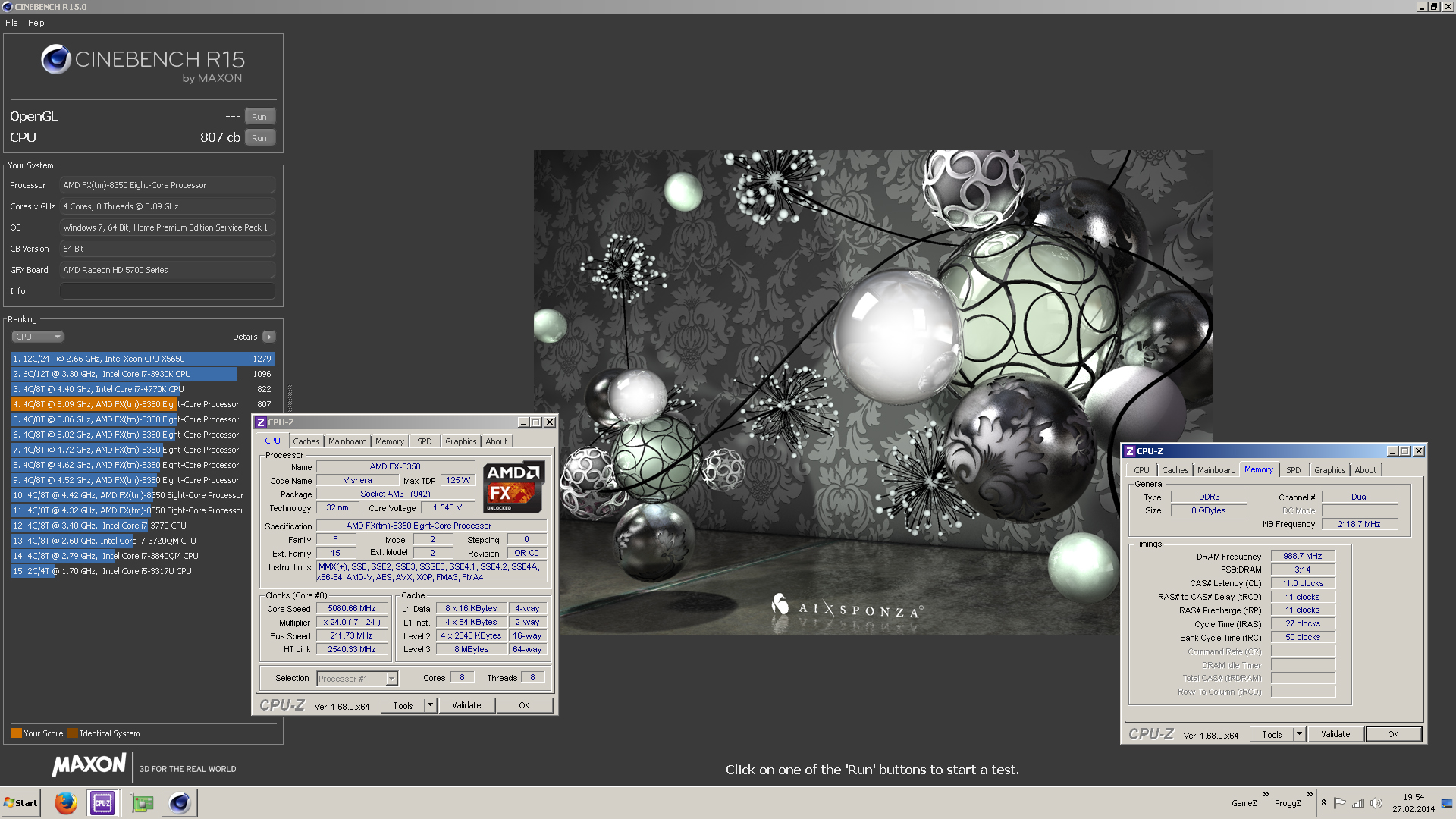The height and width of the screenshot is (819, 1456).
Task: Click the Windows Start button
Action: point(20,803)
